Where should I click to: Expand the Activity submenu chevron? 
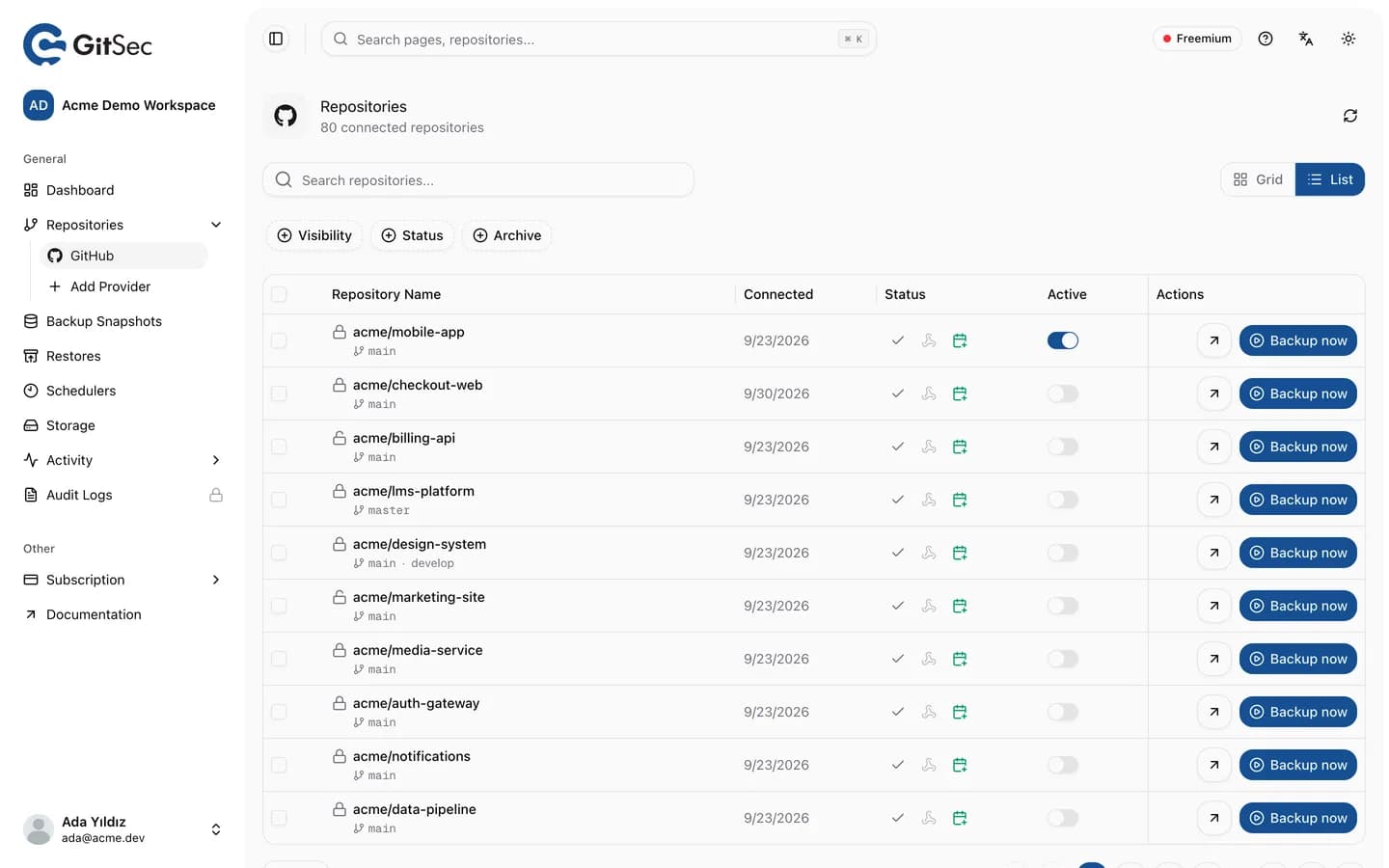pos(216,460)
